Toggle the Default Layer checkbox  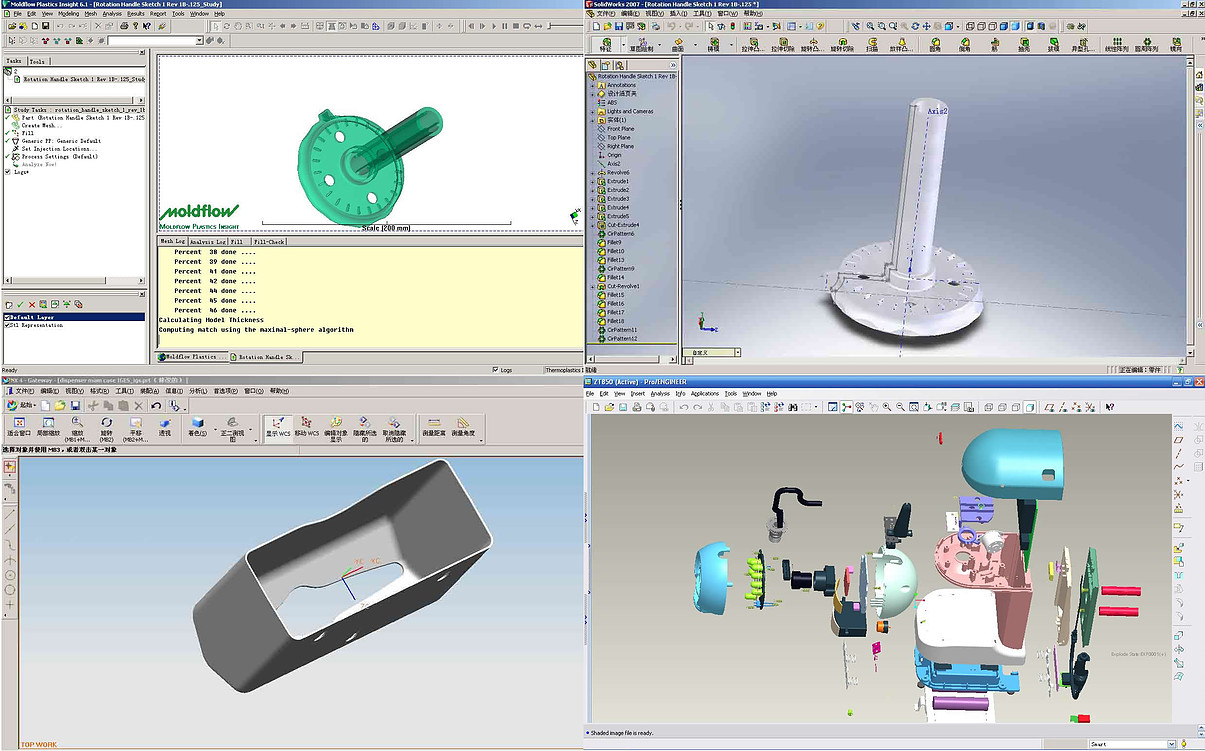coord(7,318)
